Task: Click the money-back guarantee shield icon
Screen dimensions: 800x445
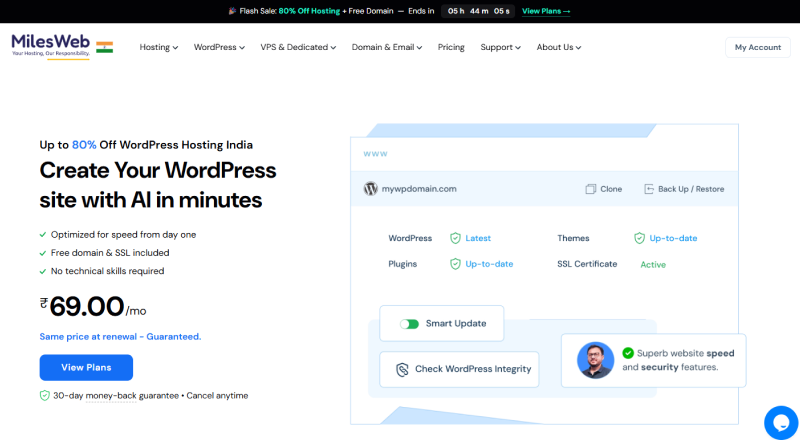Action: coord(45,395)
